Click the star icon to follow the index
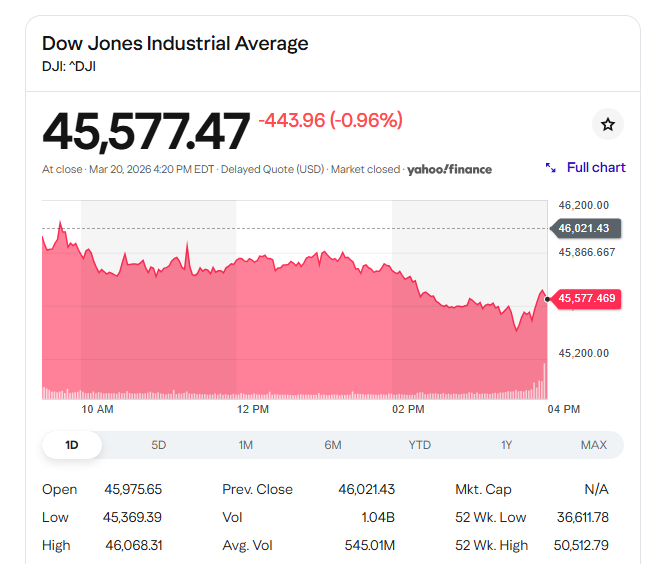The image size is (668, 564). (607, 125)
